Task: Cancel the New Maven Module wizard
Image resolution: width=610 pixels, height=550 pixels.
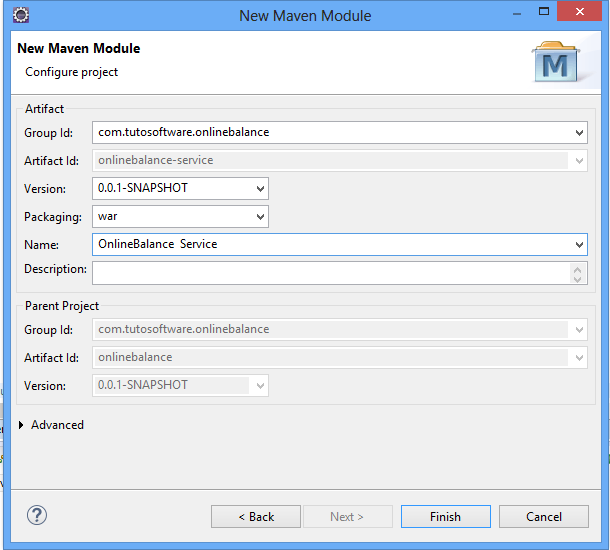Action: point(544,517)
